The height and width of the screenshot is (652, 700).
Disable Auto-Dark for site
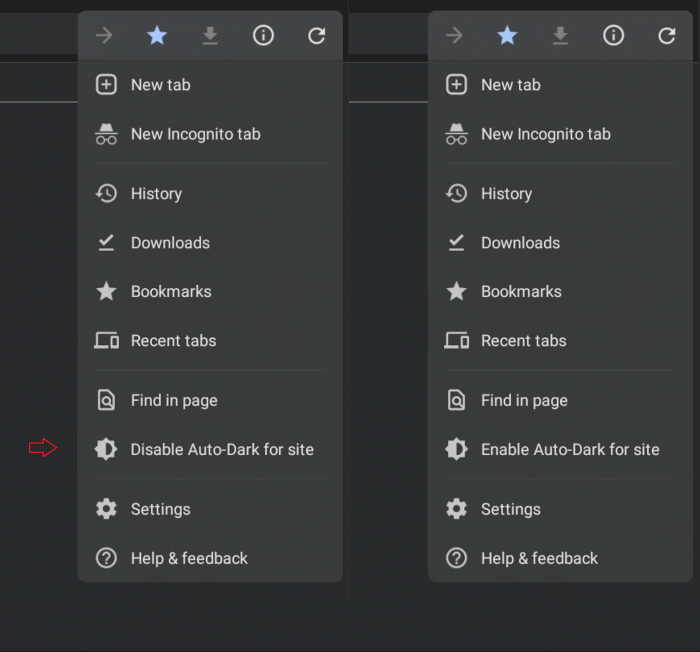(x=222, y=450)
